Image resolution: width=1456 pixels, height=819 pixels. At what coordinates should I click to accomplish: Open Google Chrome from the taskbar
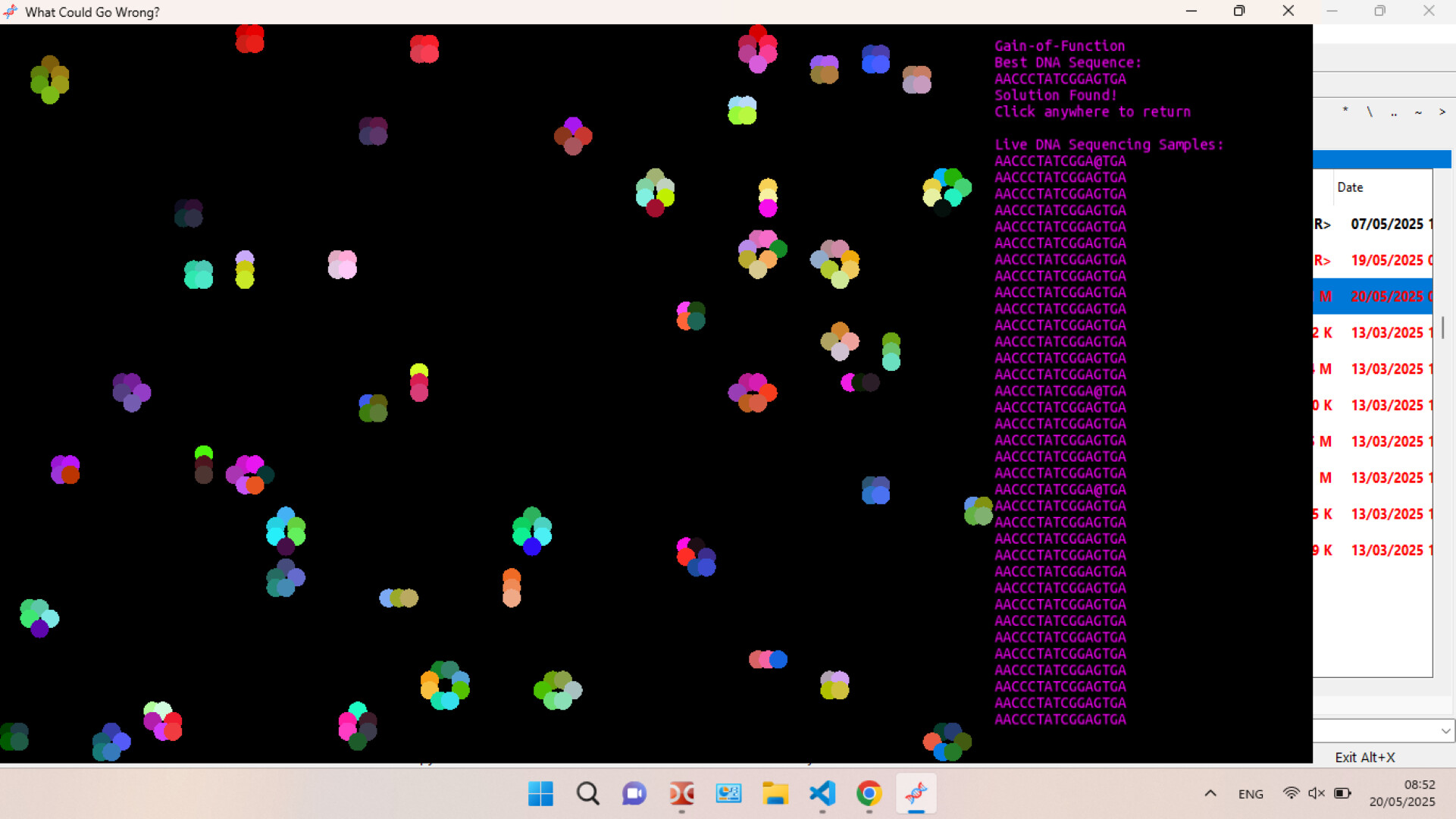(869, 794)
